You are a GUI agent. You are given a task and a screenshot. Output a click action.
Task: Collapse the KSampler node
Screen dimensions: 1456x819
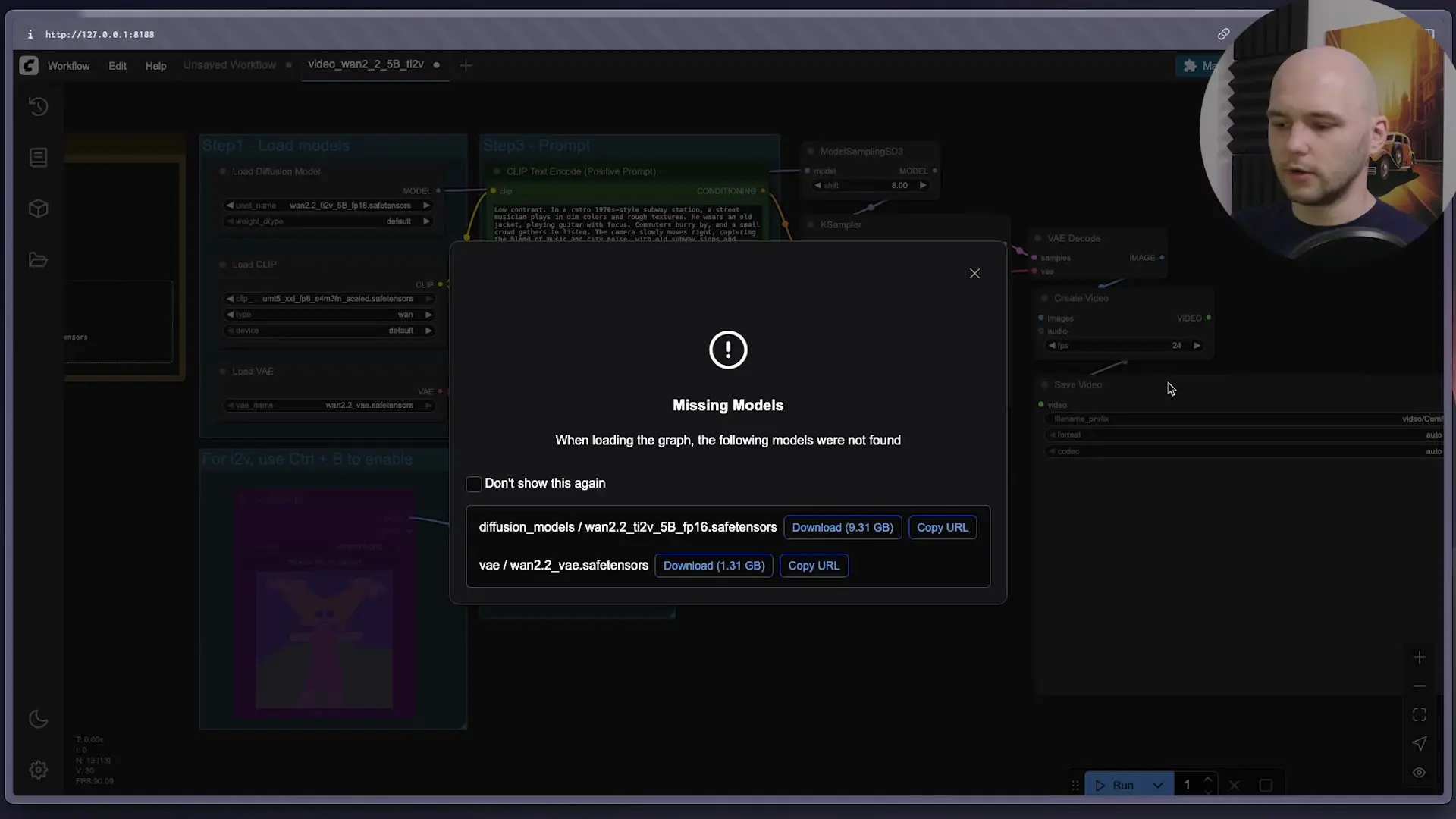(x=811, y=224)
